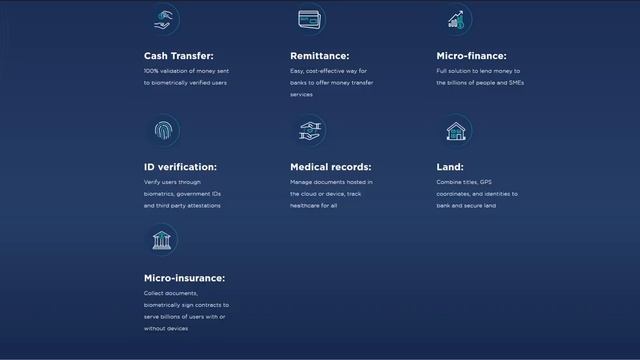This screenshot has height=360, width=640.
Task: Select the 'Micro-finance:' heading
Action: 471,56
